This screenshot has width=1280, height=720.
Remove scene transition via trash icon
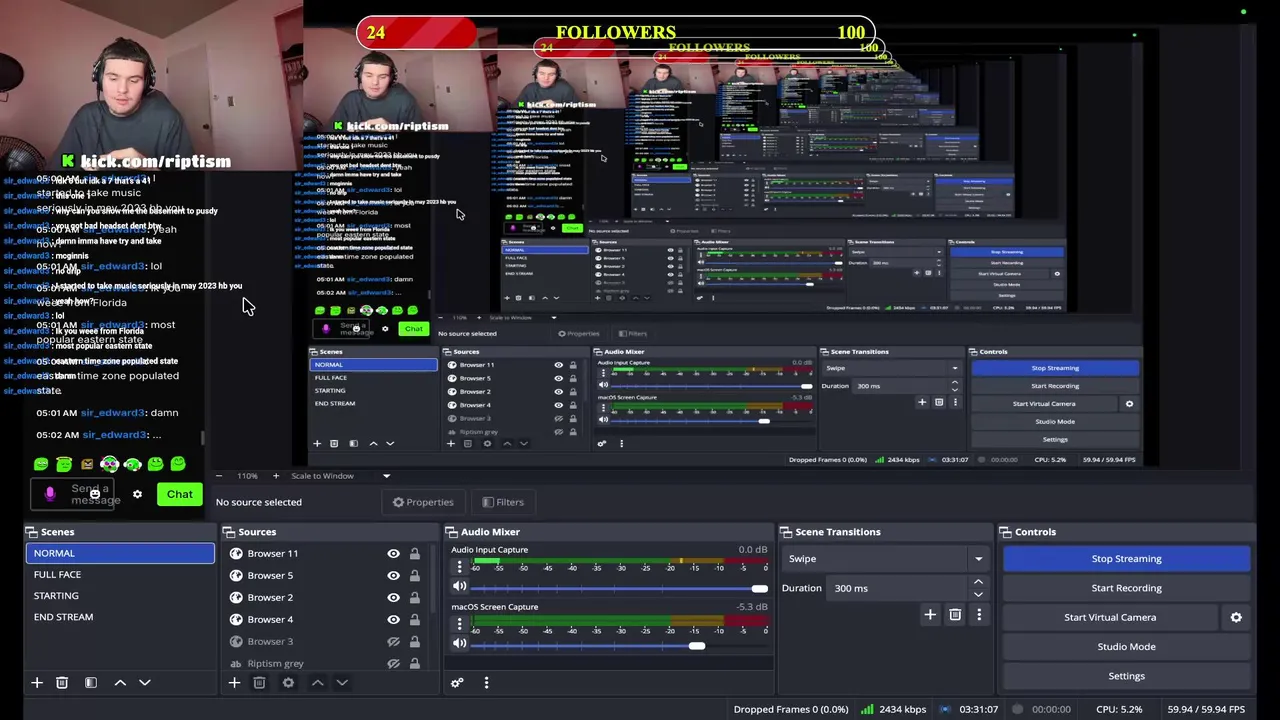(x=955, y=615)
